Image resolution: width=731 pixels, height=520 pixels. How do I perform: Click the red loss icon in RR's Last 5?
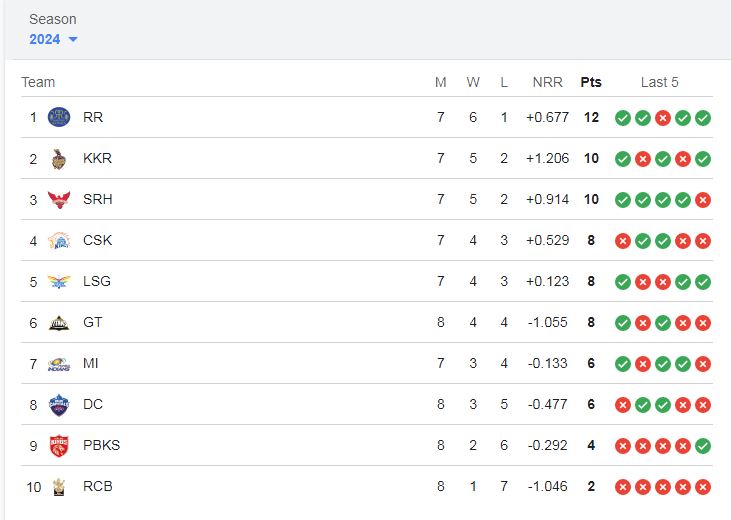(x=662, y=118)
